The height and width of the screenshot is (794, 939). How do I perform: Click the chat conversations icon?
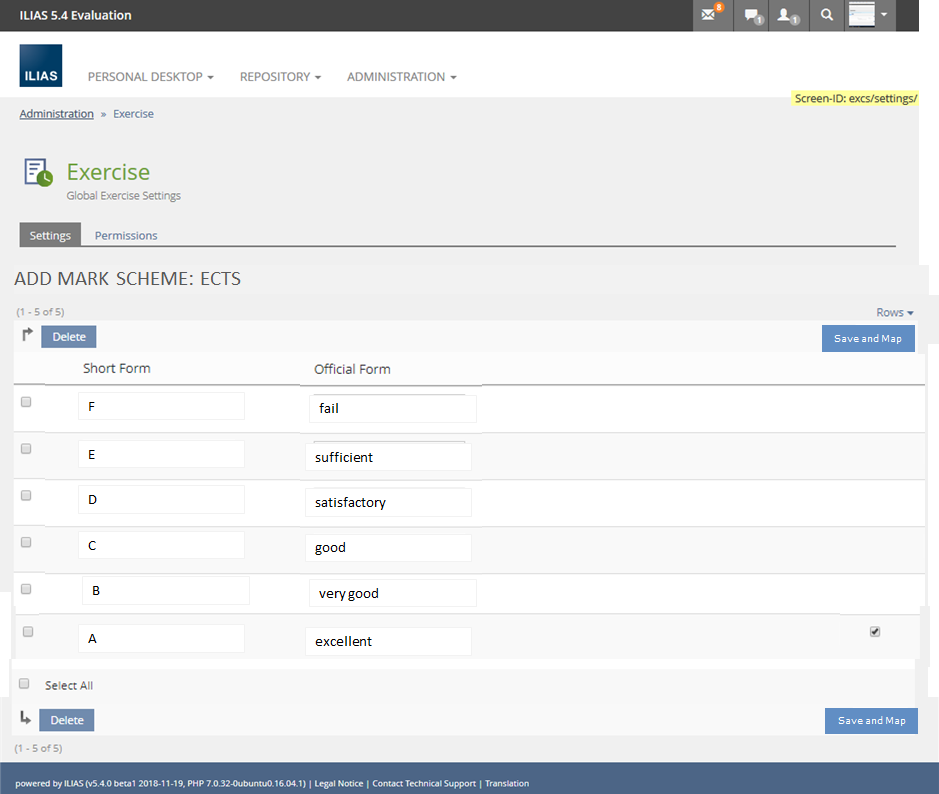pos(752,15)
